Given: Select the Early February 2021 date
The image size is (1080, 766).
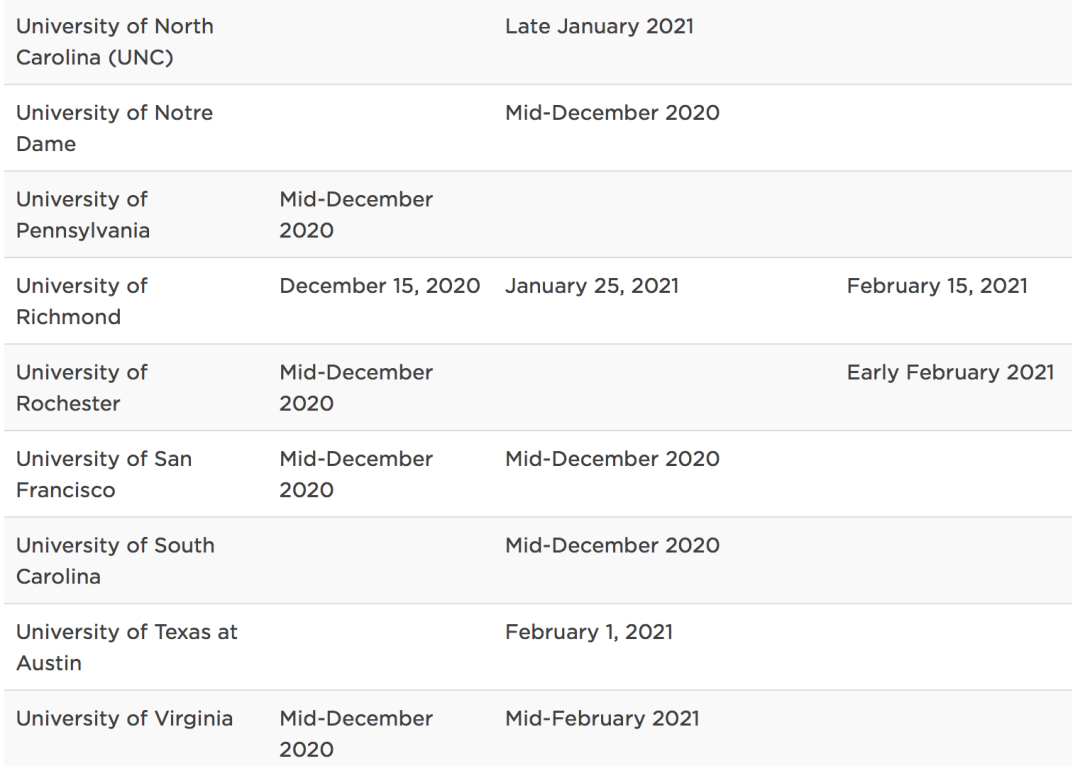Looking at the screenshot, I should [950, 373].
